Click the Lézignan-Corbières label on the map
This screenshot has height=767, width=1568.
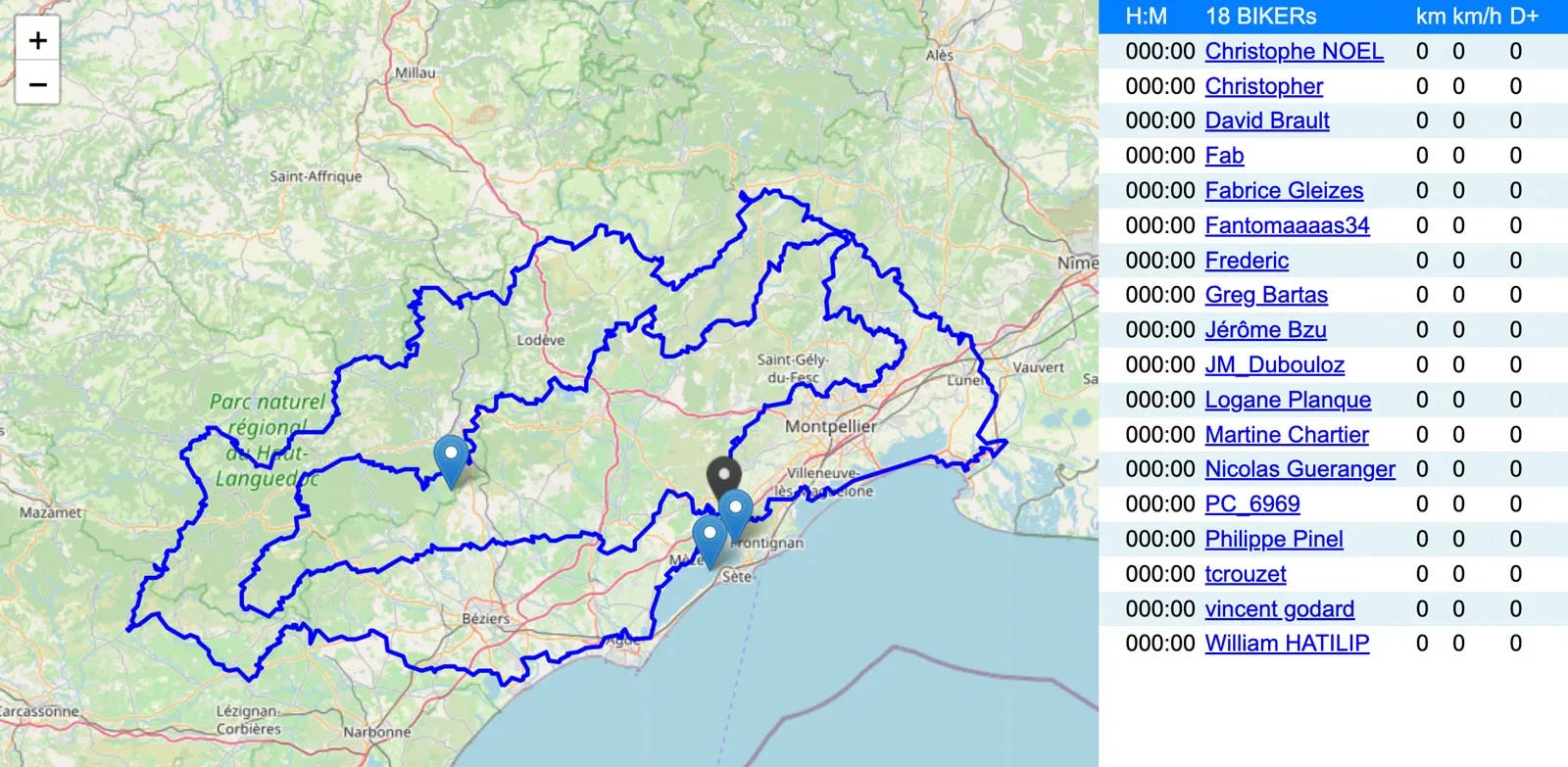tap(248, 720)
